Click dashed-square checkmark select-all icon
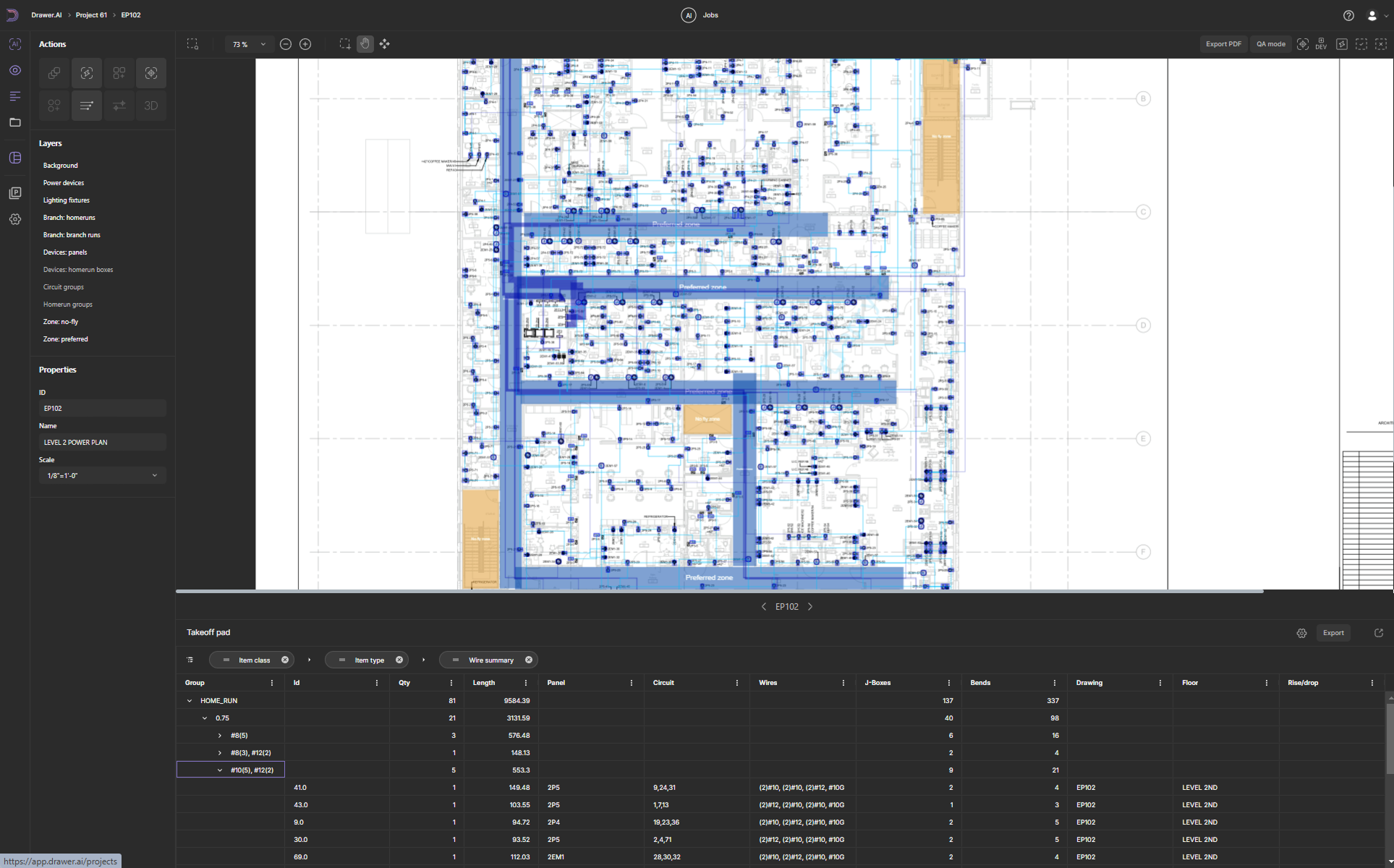The image size is (1394, 868). coord(1361,44)
